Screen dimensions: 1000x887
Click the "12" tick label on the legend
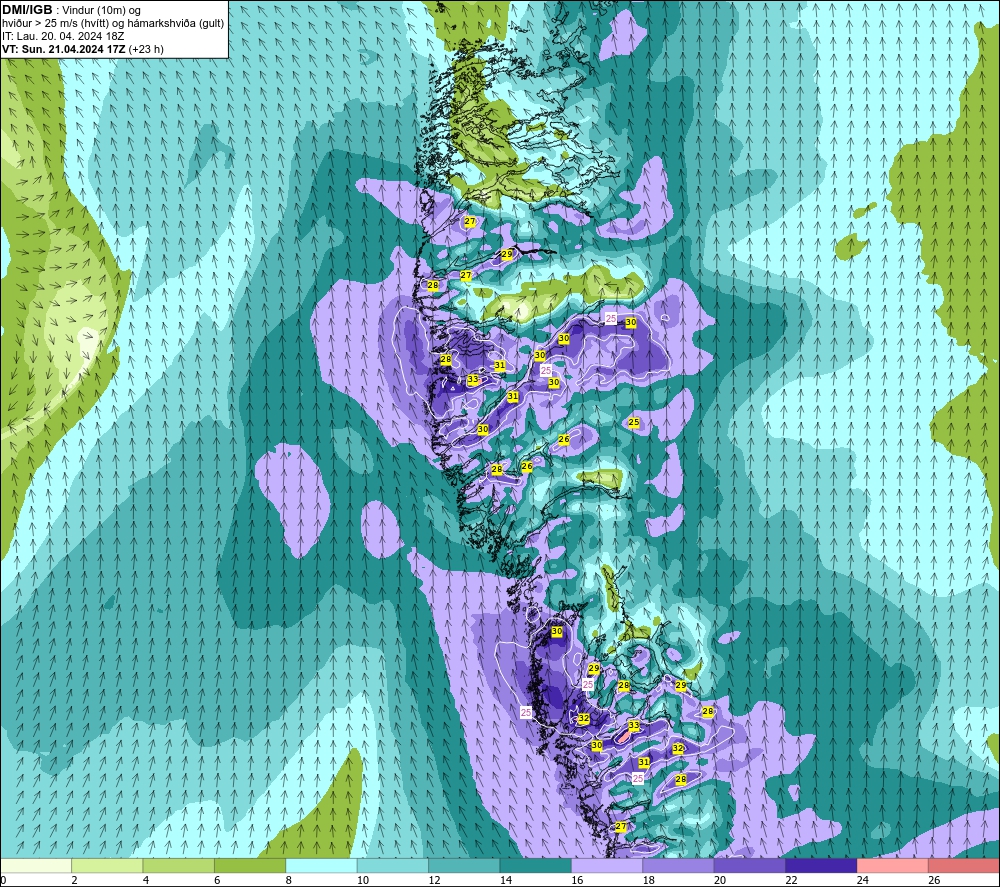pyautogui.click(x=434, y=880)
